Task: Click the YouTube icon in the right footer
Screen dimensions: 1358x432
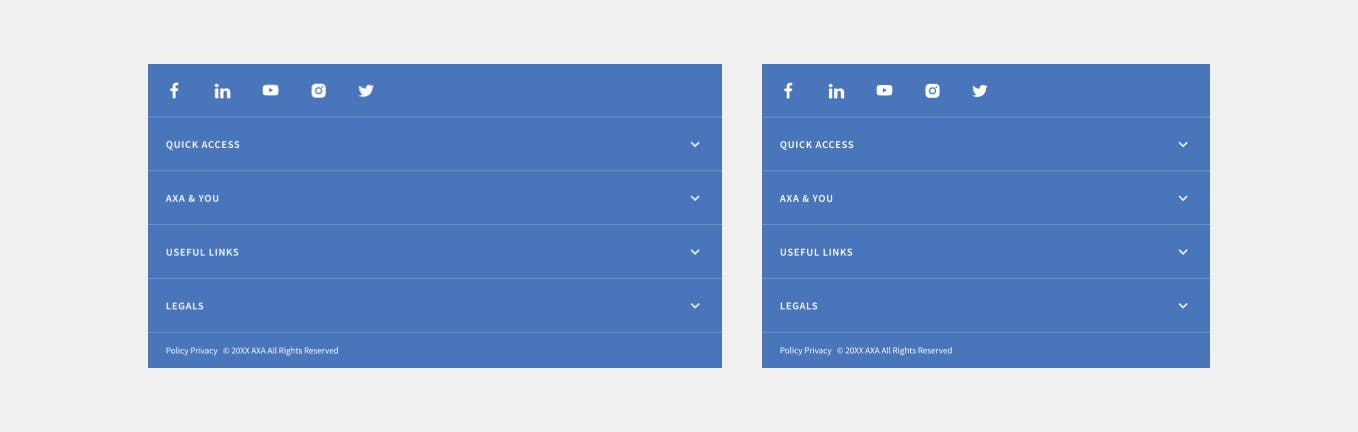Action: 884,90
